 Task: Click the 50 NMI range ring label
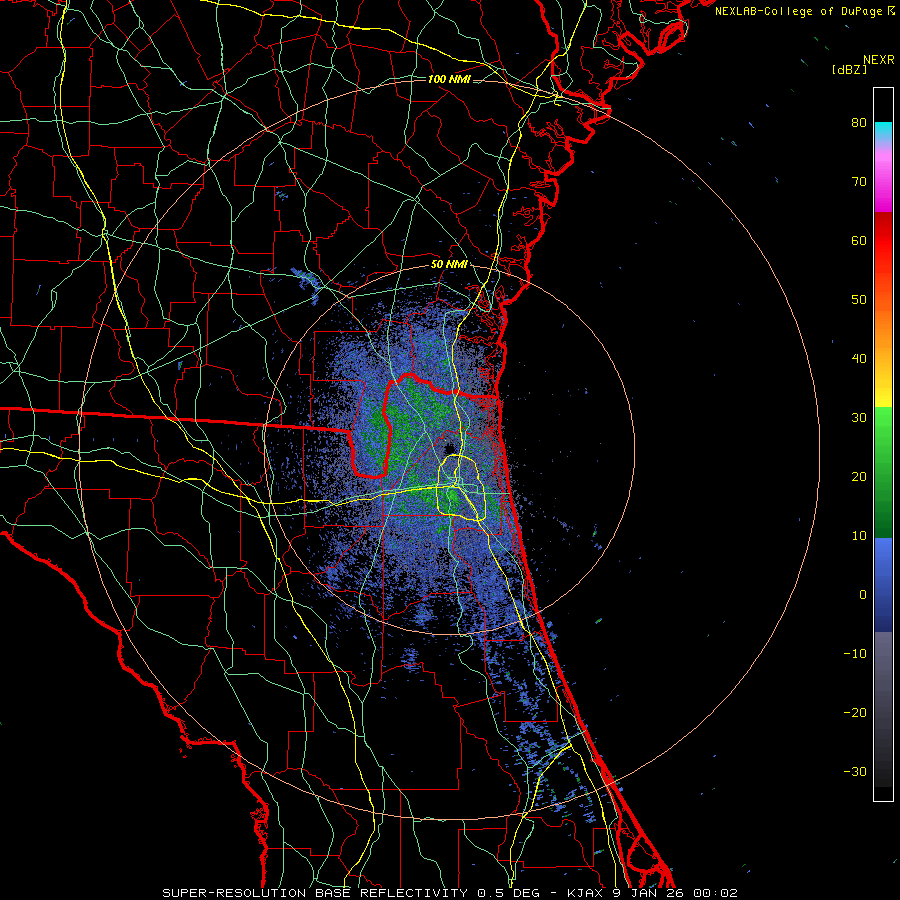pos(449,265)
